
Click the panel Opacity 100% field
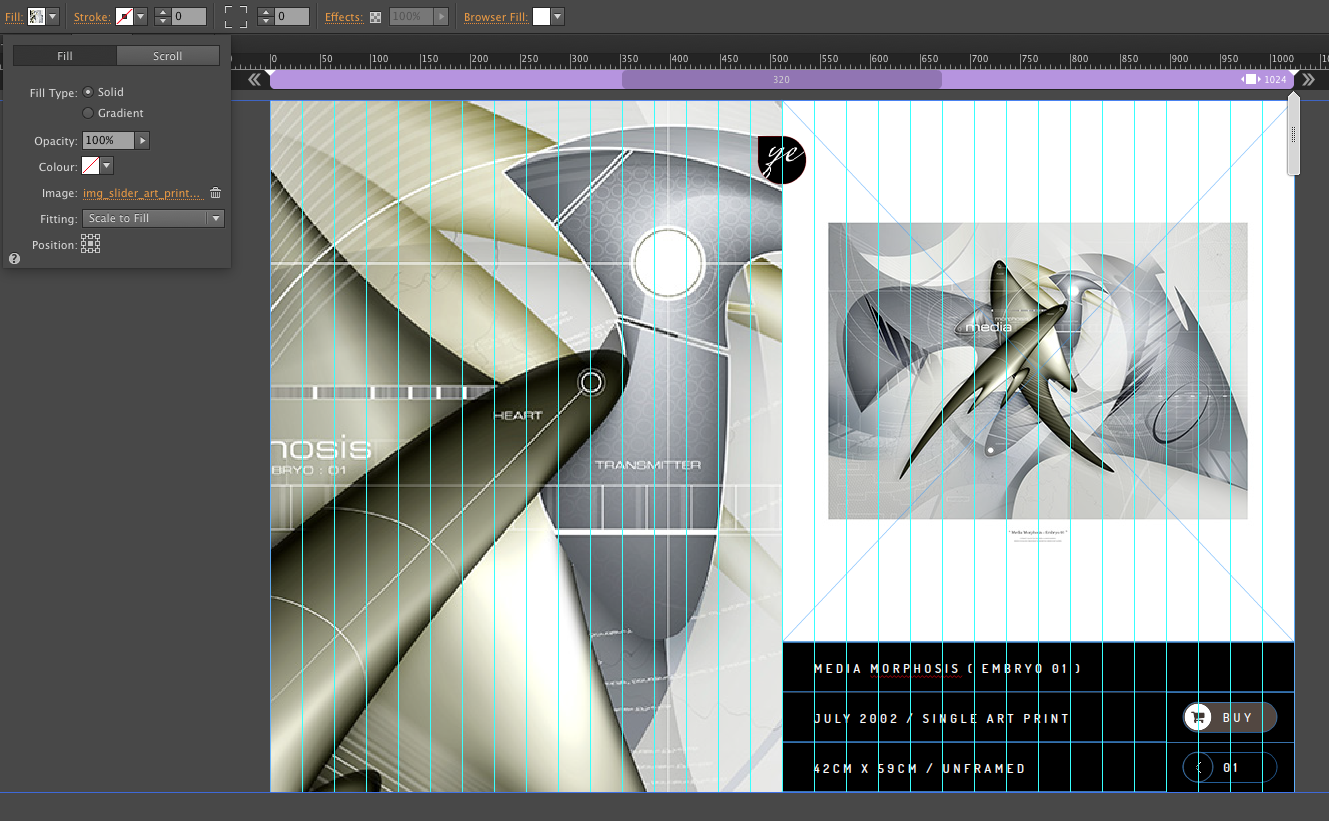pyautogui.click(x=108, y=141)
